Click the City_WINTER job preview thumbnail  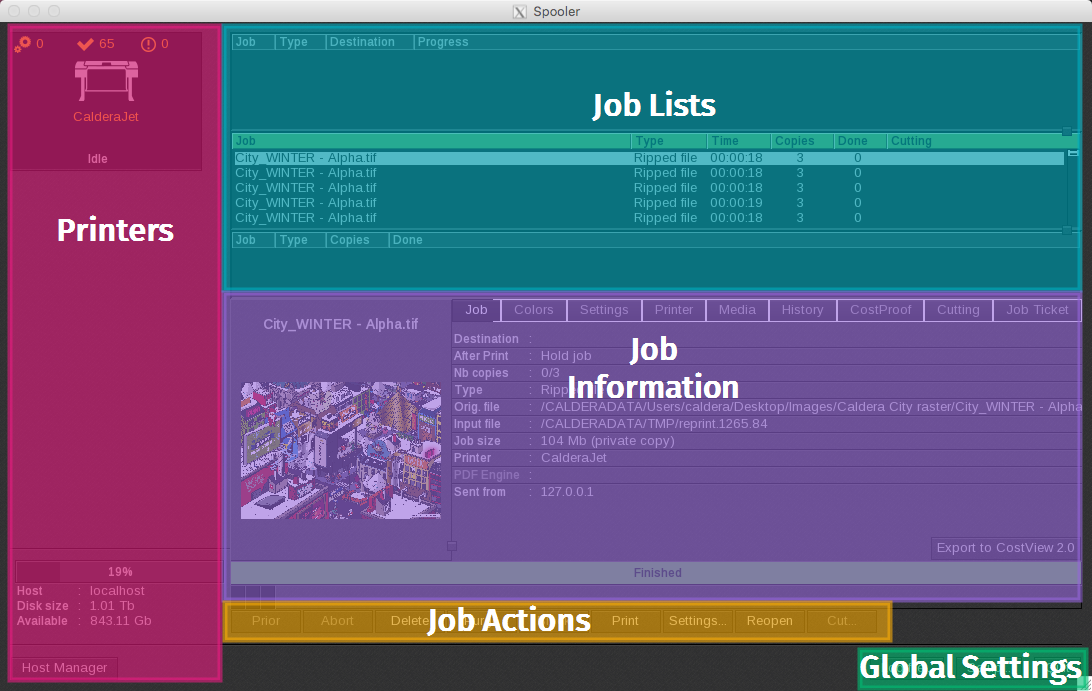(x=340, y=450)
